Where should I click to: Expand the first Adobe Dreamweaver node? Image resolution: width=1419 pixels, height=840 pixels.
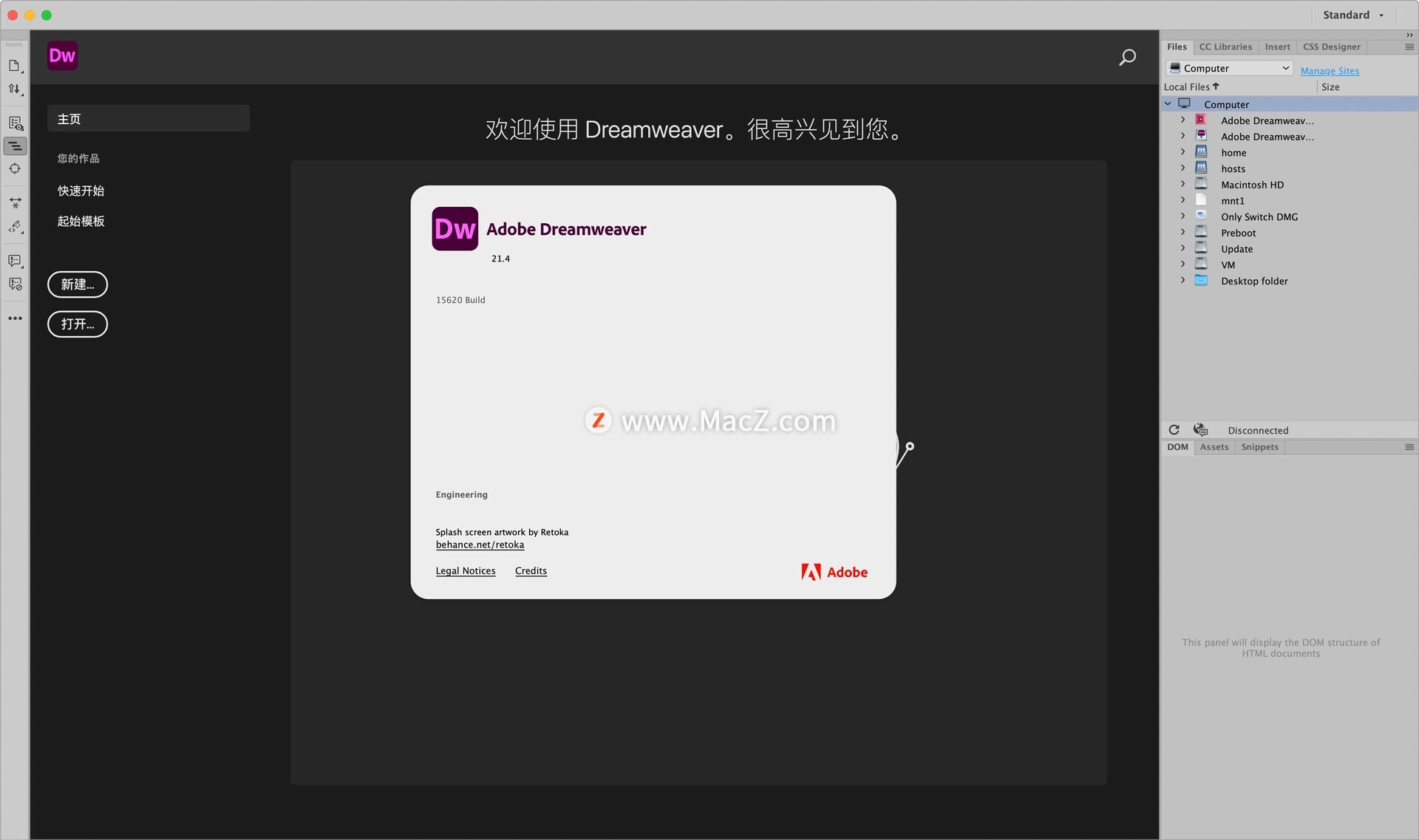tap(1182, 120)
